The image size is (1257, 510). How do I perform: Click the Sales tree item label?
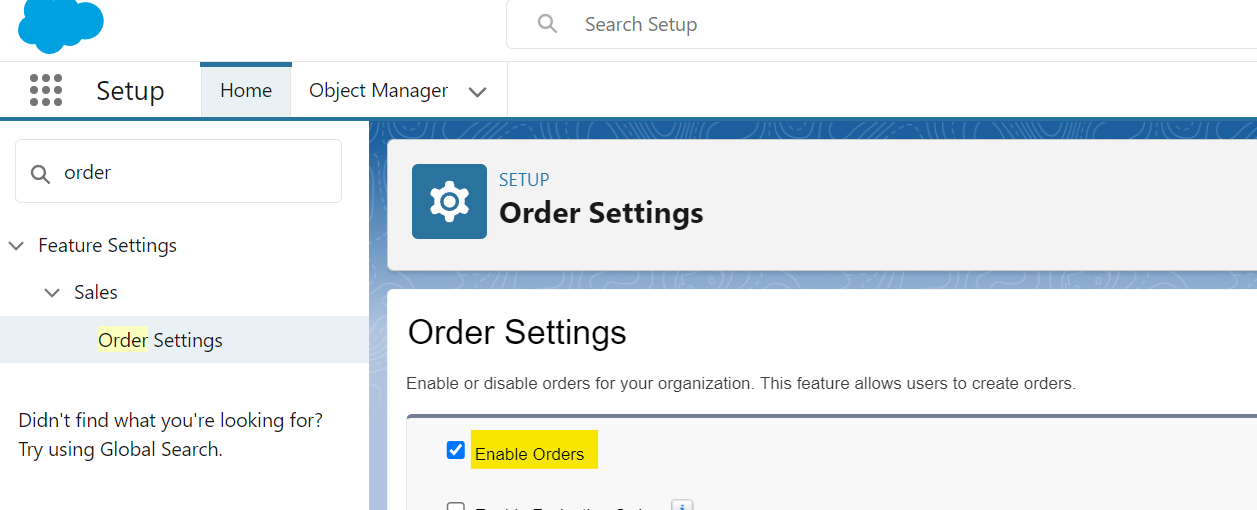[x=96, y=292]
